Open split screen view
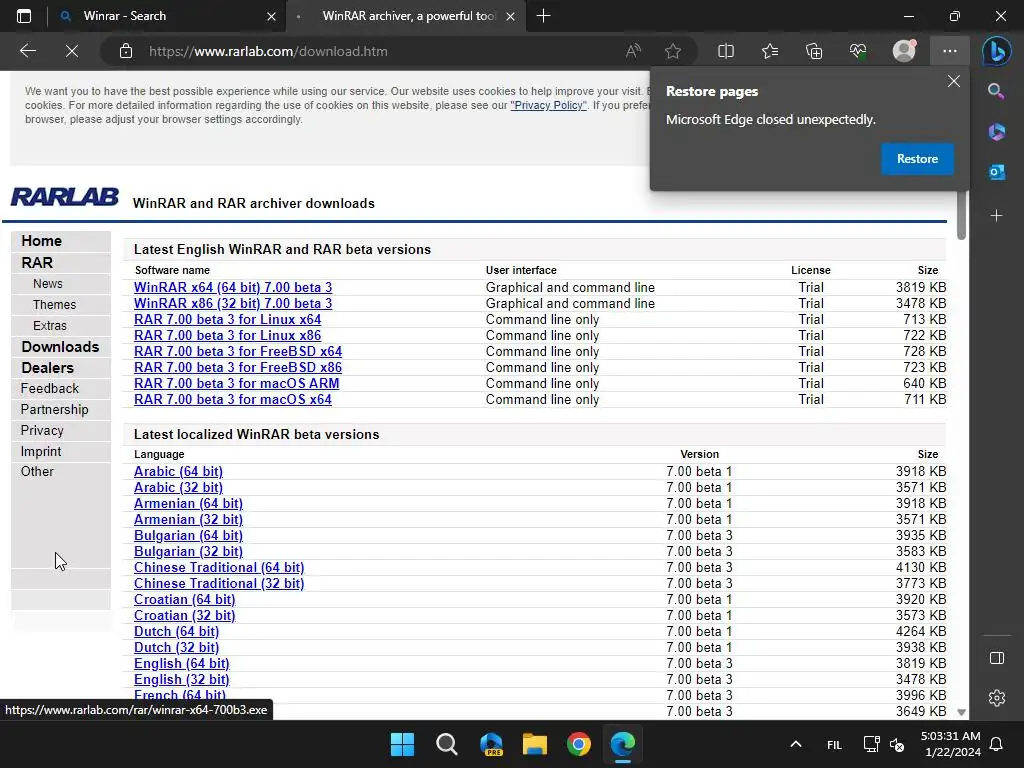 (x=726, y=51)
